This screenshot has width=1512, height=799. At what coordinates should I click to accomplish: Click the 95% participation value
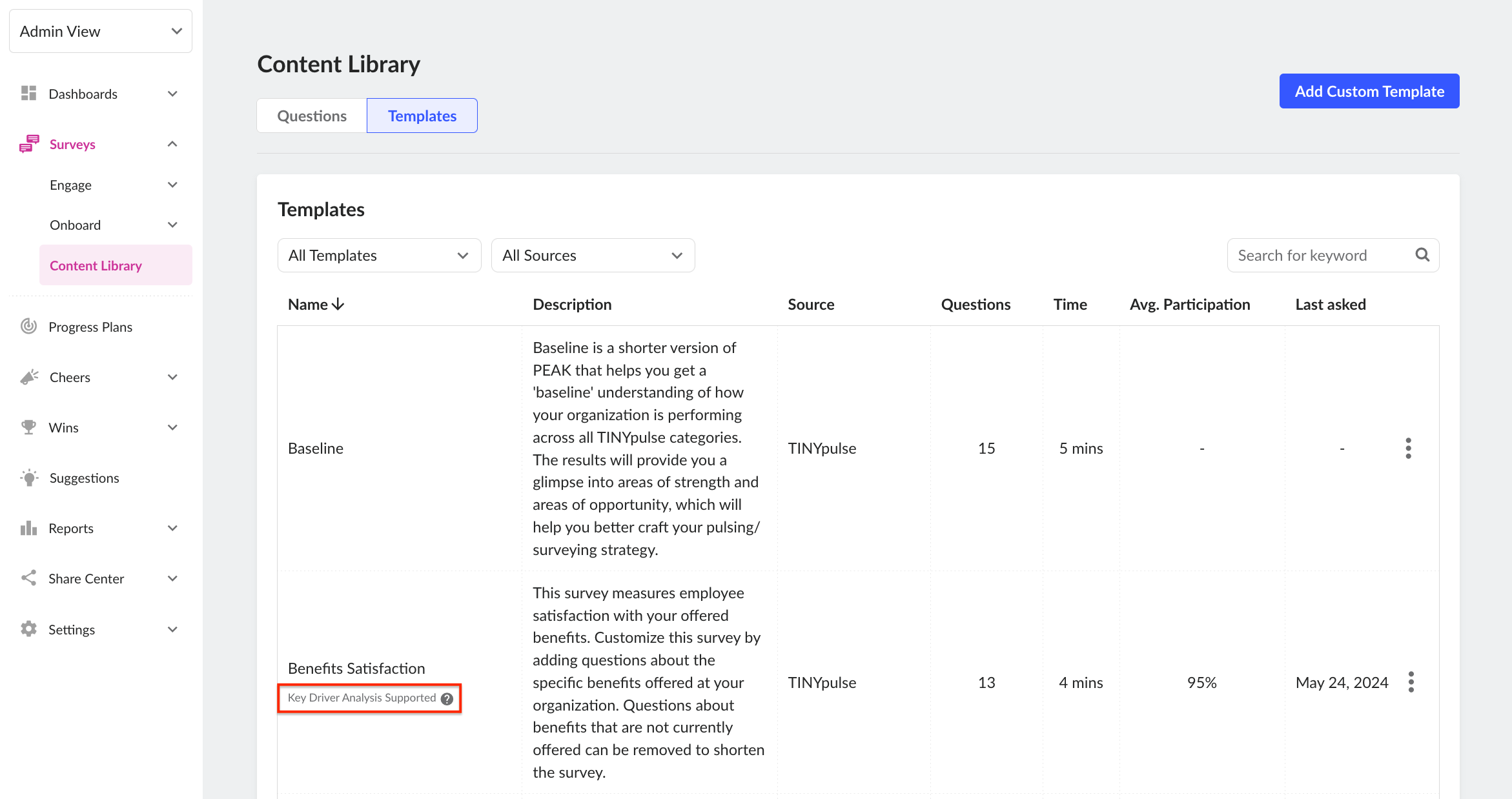point(1202,683)
